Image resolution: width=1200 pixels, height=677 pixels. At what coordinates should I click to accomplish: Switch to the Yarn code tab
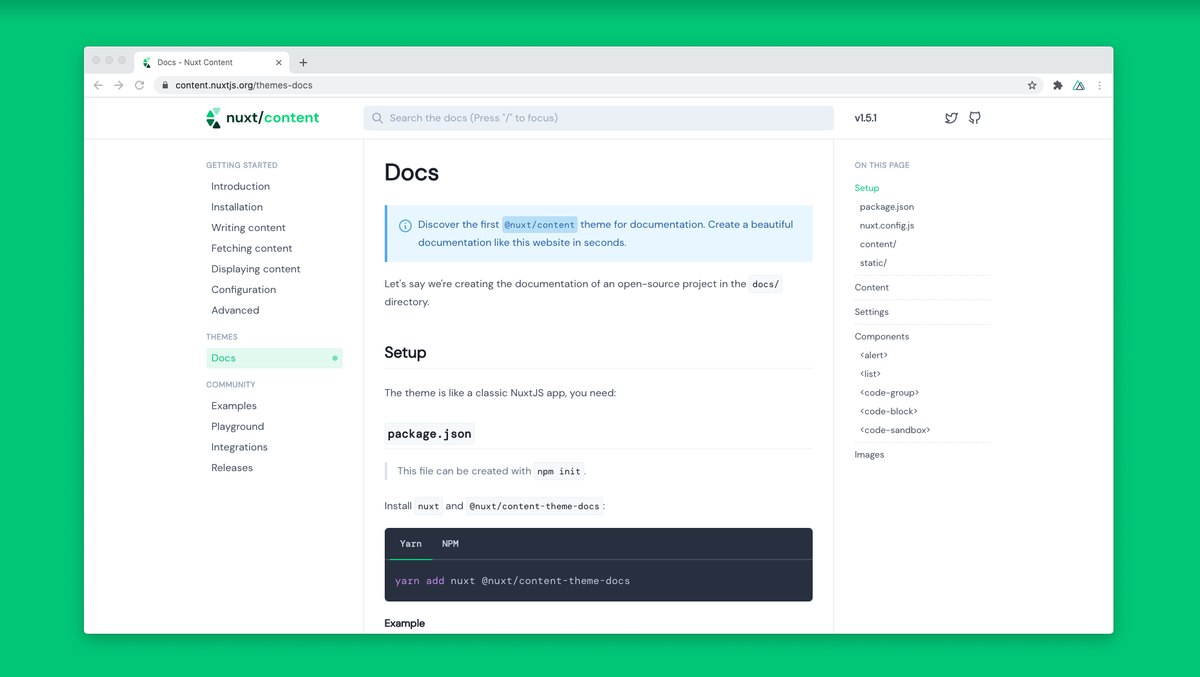(411, 544)
